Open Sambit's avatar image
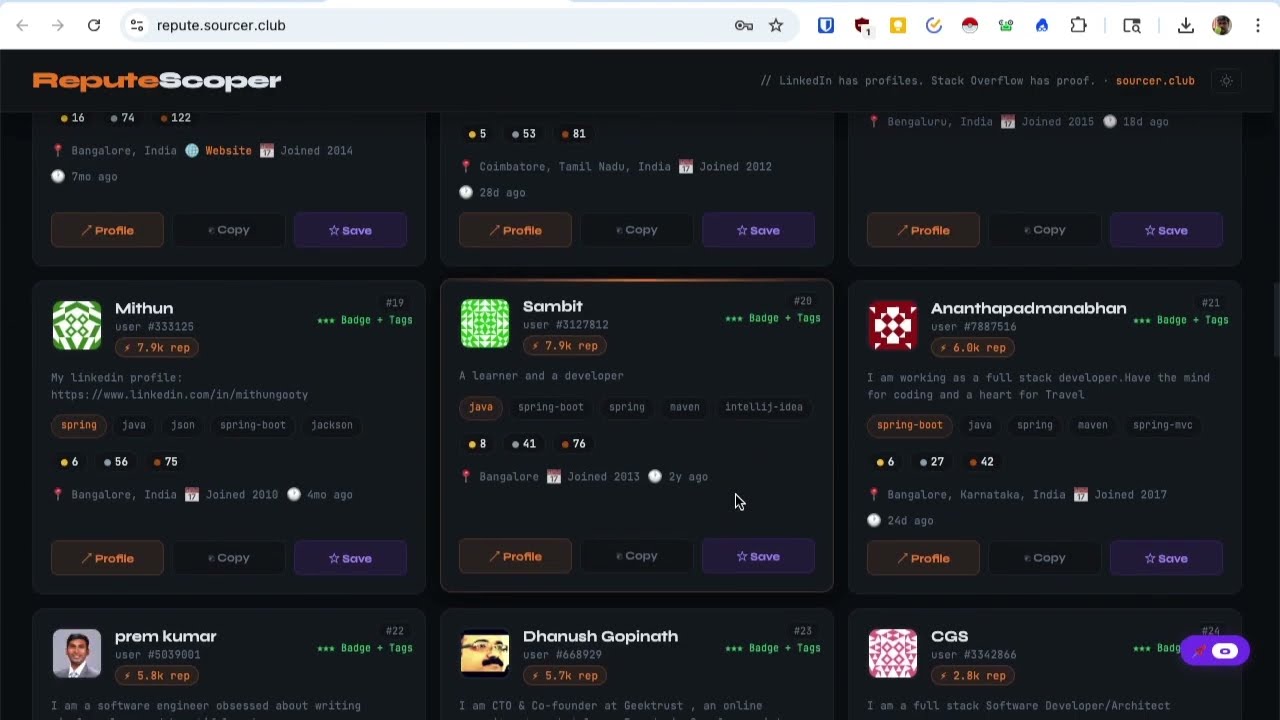 (485, 323)
